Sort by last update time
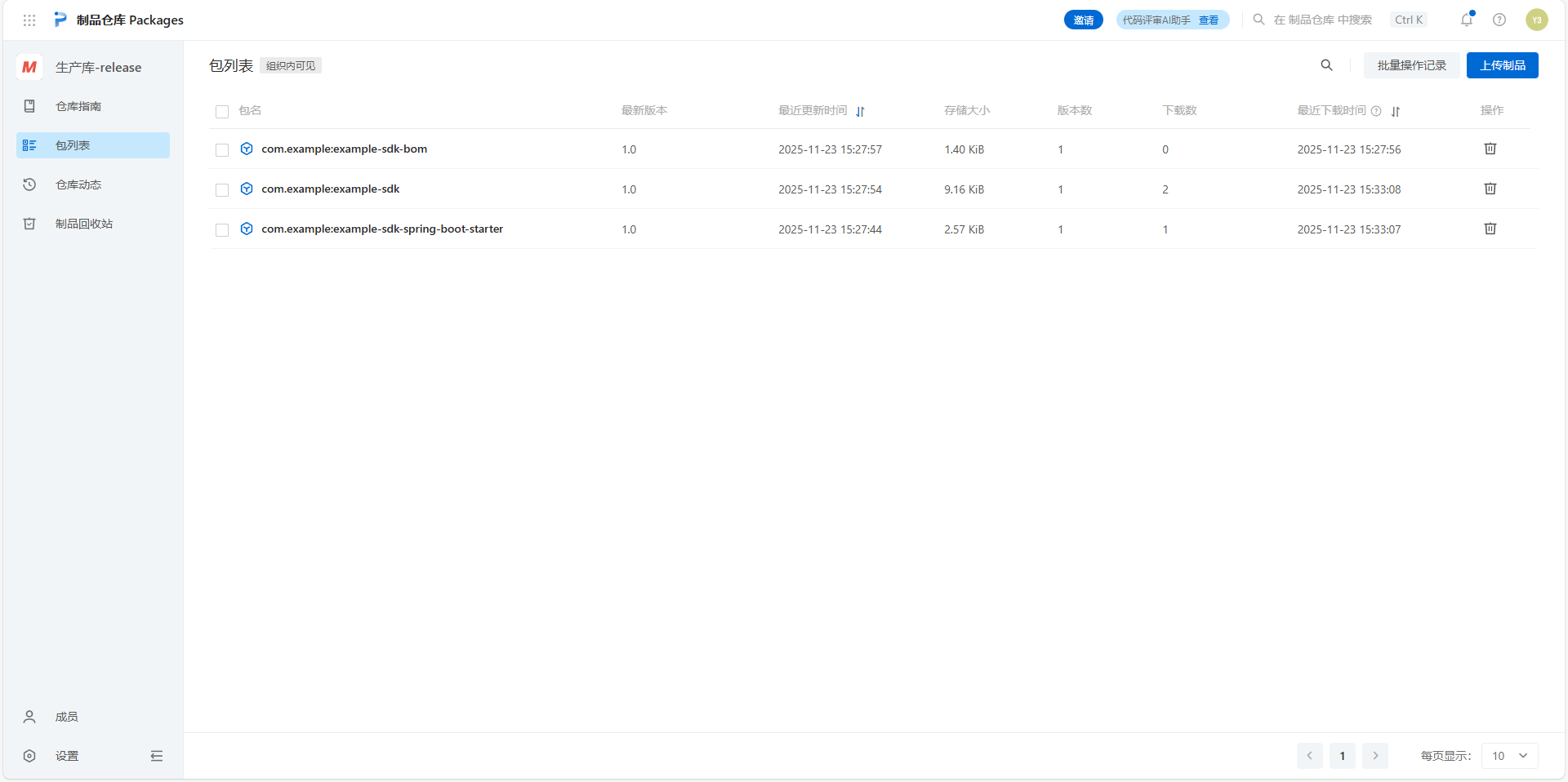Viewport: 1568px width, 782px height. tap(860, 111)
